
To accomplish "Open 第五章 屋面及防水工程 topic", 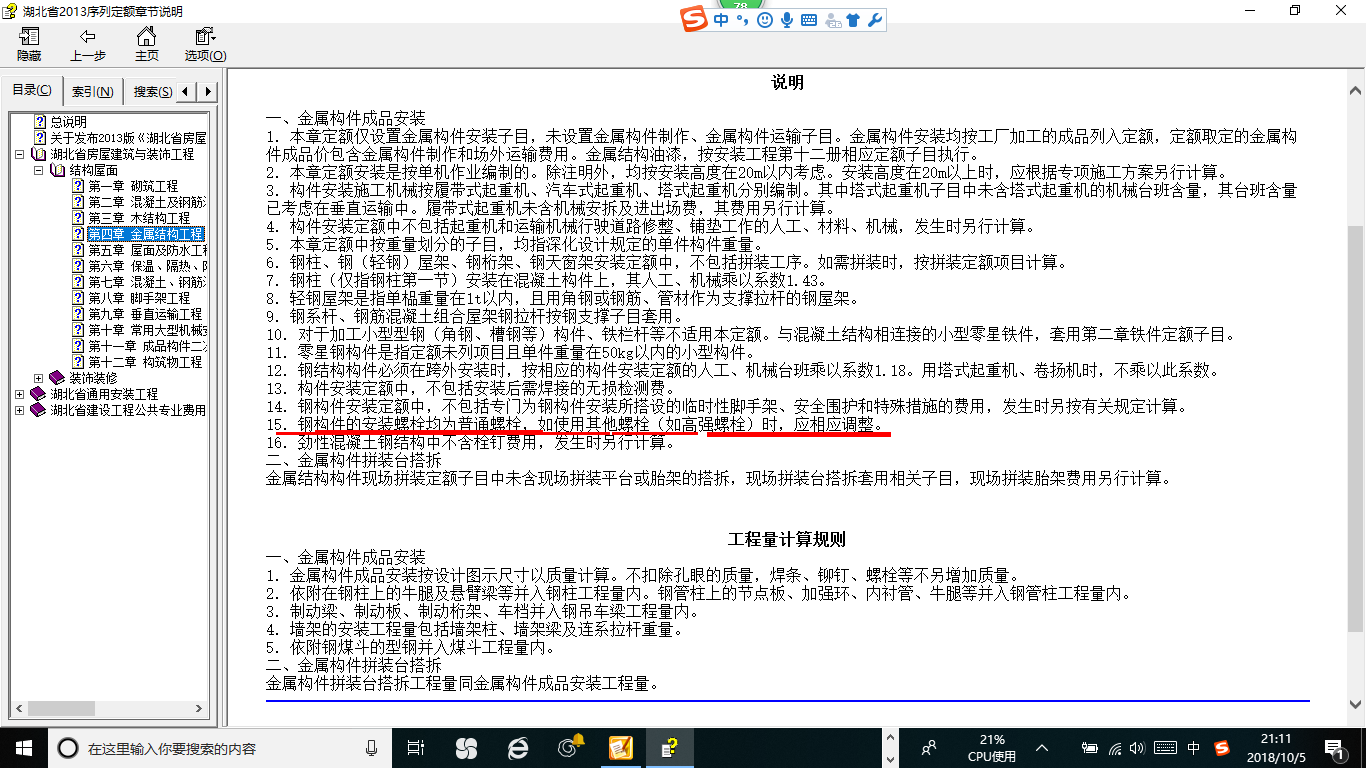I will click(x=147, y=250).
